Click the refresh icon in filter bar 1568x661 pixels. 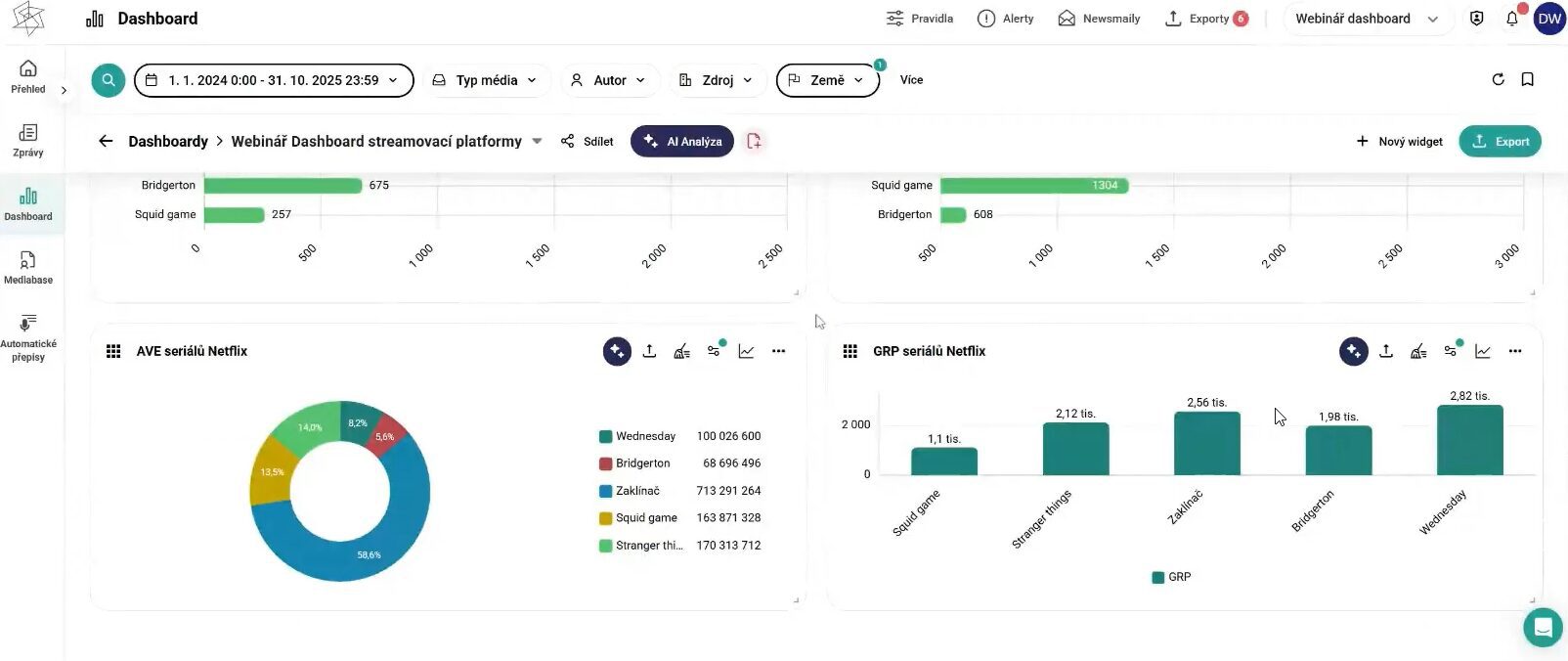pos(1498,80)
